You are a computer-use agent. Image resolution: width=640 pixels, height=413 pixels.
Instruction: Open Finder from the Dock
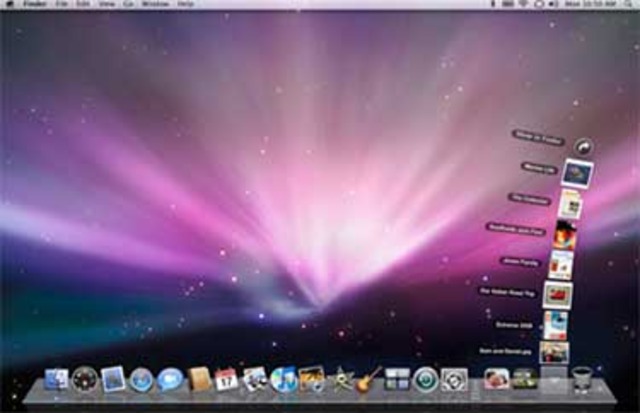coord(56,379)
